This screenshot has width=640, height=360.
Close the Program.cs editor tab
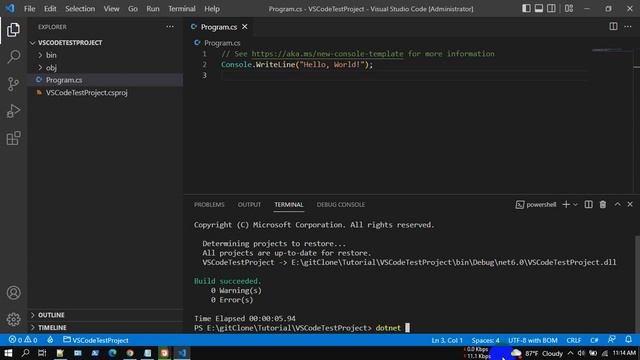point(244,27)
